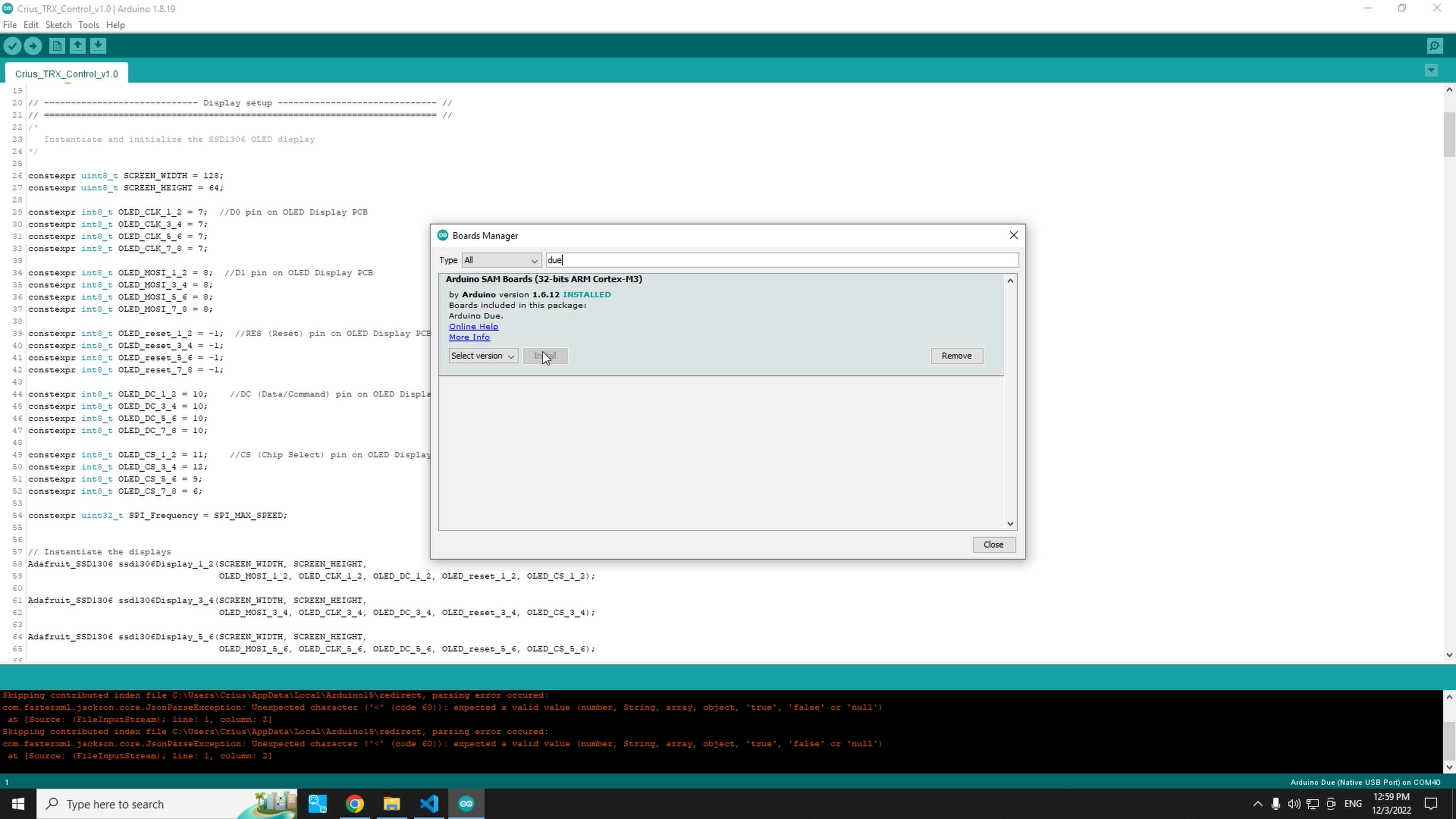
Task: Click the Verify sketch checkmark icon
Action: pyautogui.click(x=13, y=46)
